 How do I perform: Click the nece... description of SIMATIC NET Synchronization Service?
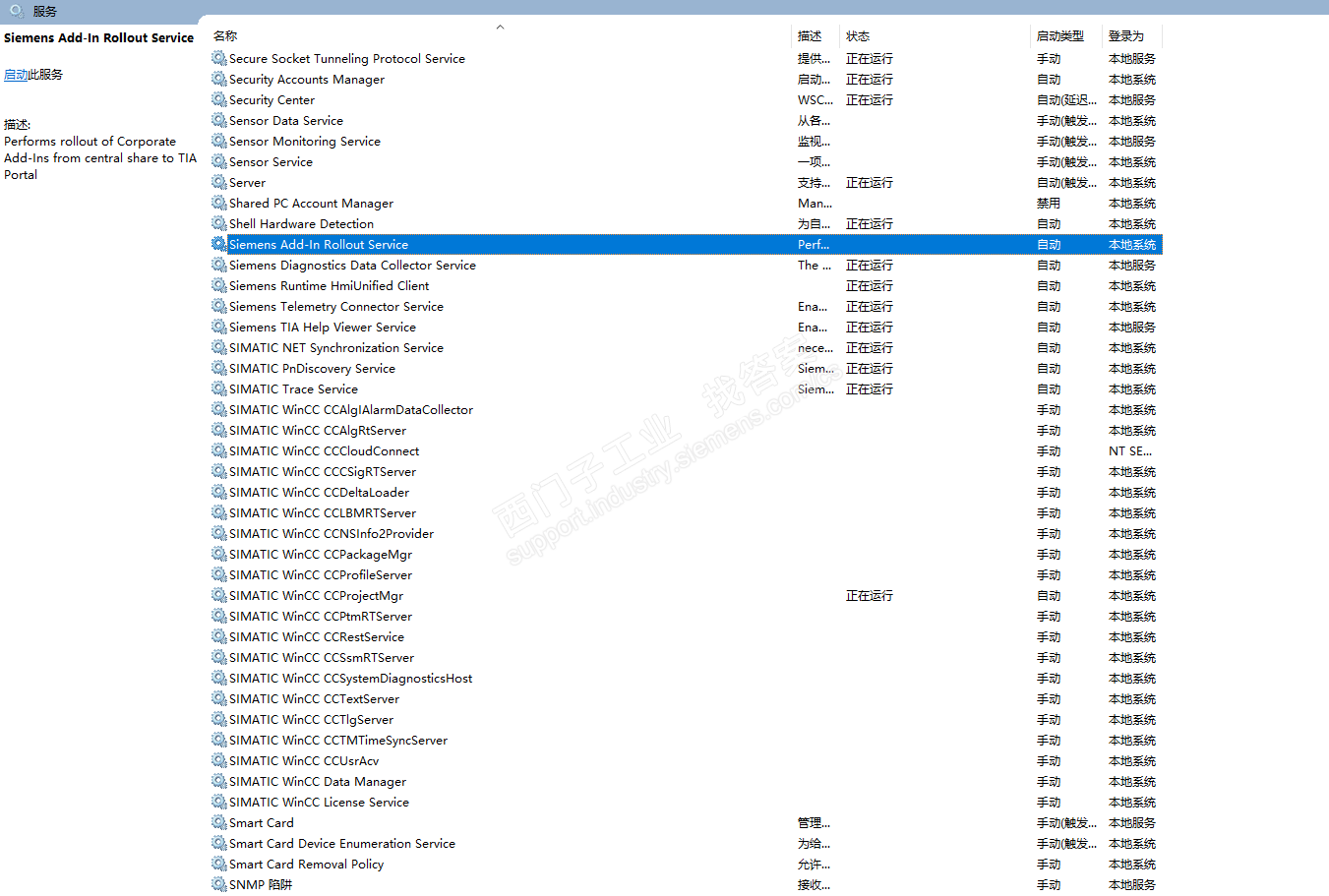coord(816,348)
